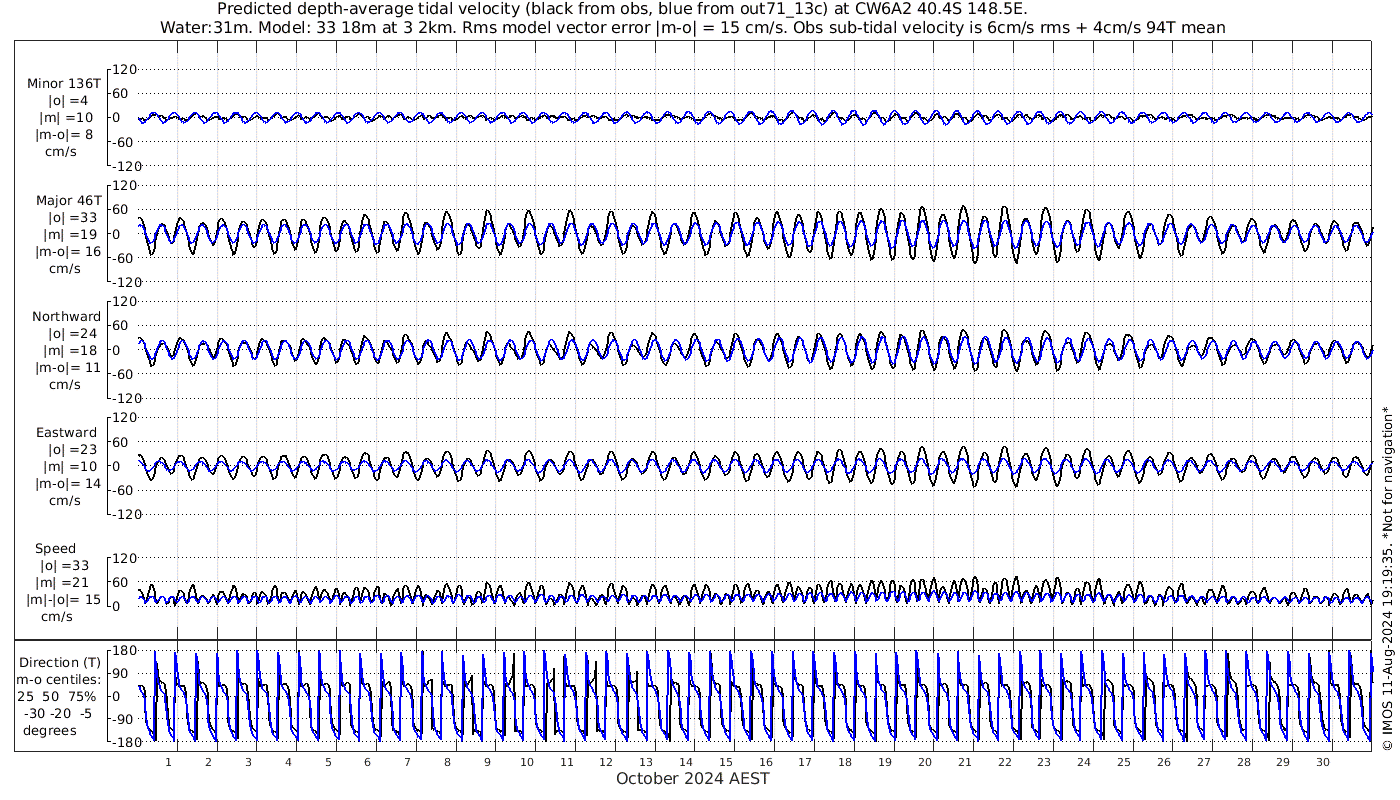Click day 9 on the date axis

(487, 762)
